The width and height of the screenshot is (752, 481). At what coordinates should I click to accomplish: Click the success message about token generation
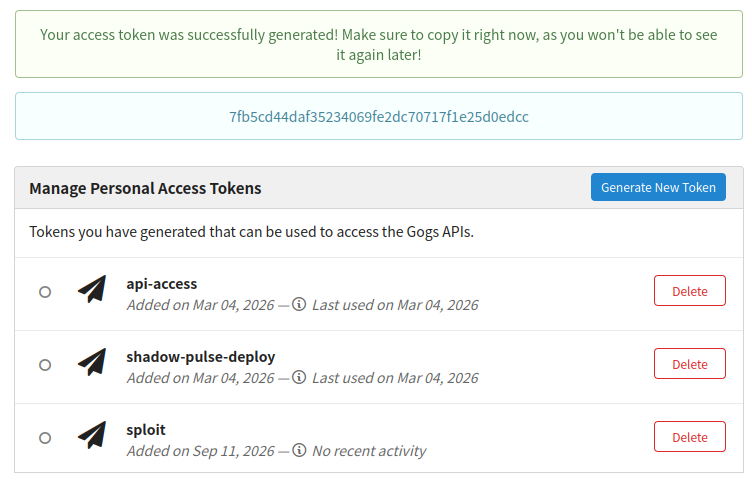point(379,45)
